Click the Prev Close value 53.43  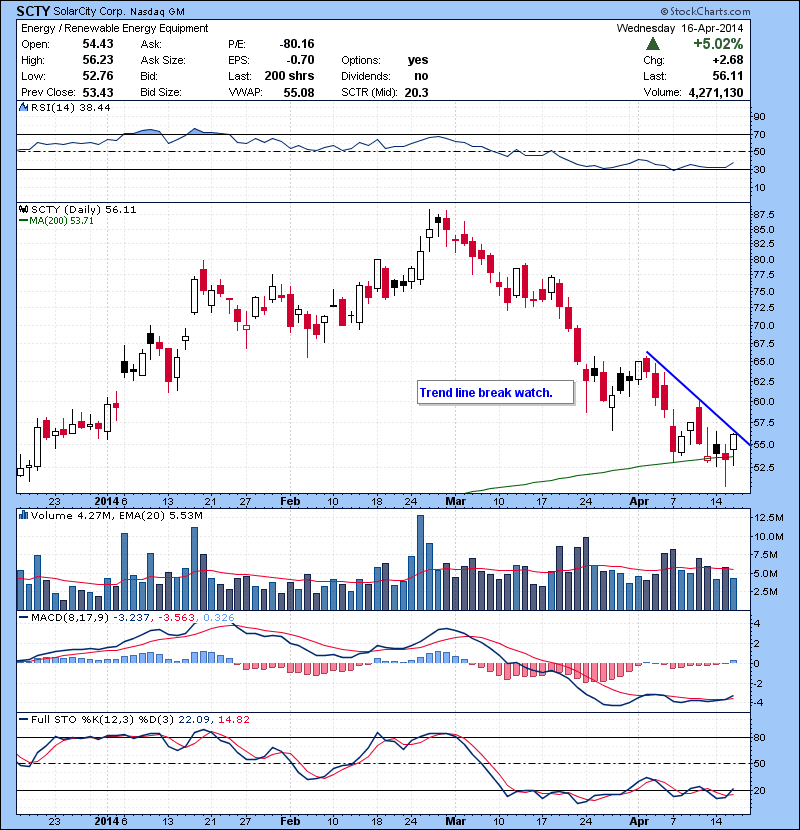click(x=98, y=92)
